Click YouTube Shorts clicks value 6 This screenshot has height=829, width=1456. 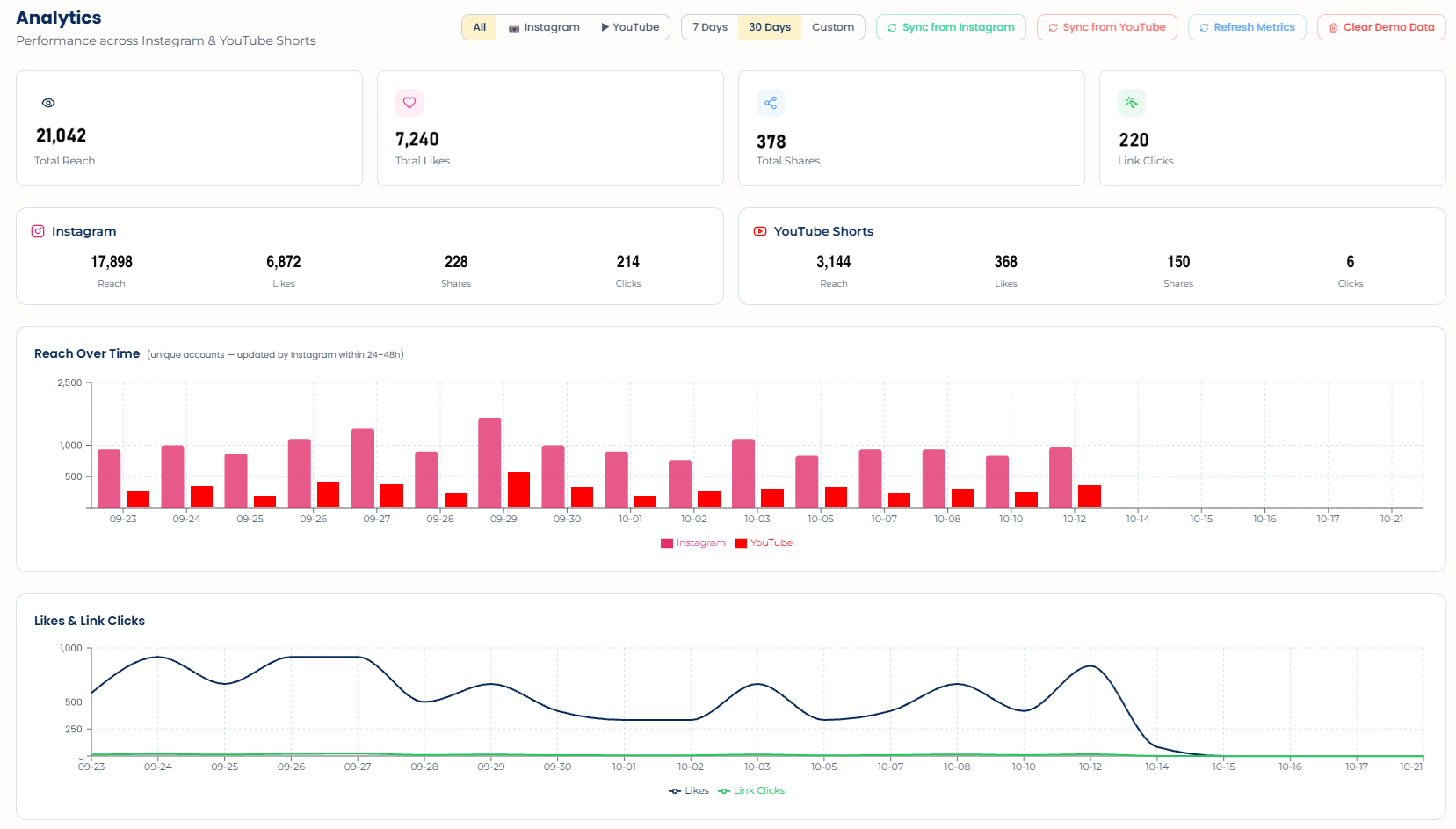(x=1351, y=262)
